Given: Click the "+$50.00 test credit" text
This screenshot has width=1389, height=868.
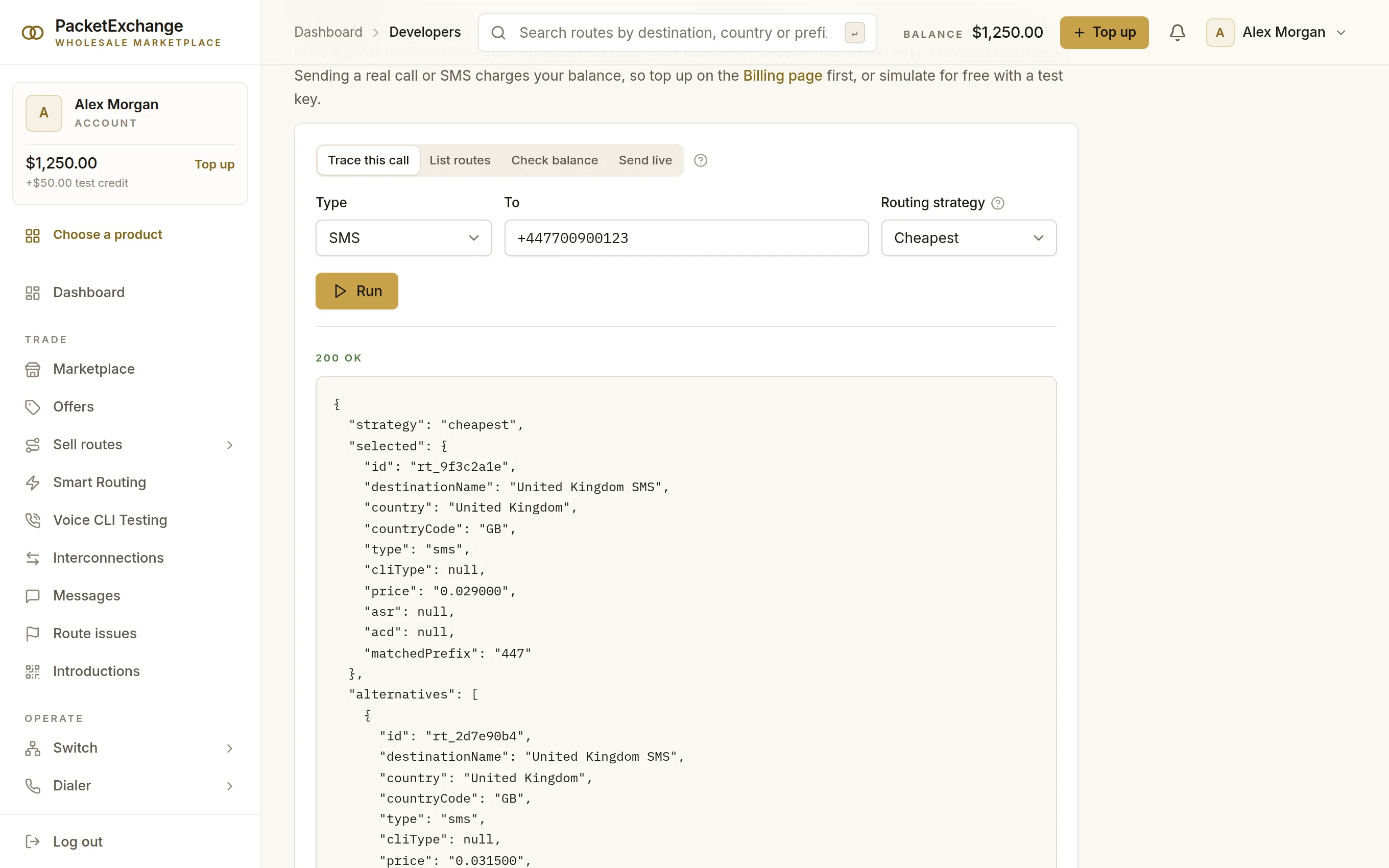Looking at the screenshot, I should click(x=77, y=183).
